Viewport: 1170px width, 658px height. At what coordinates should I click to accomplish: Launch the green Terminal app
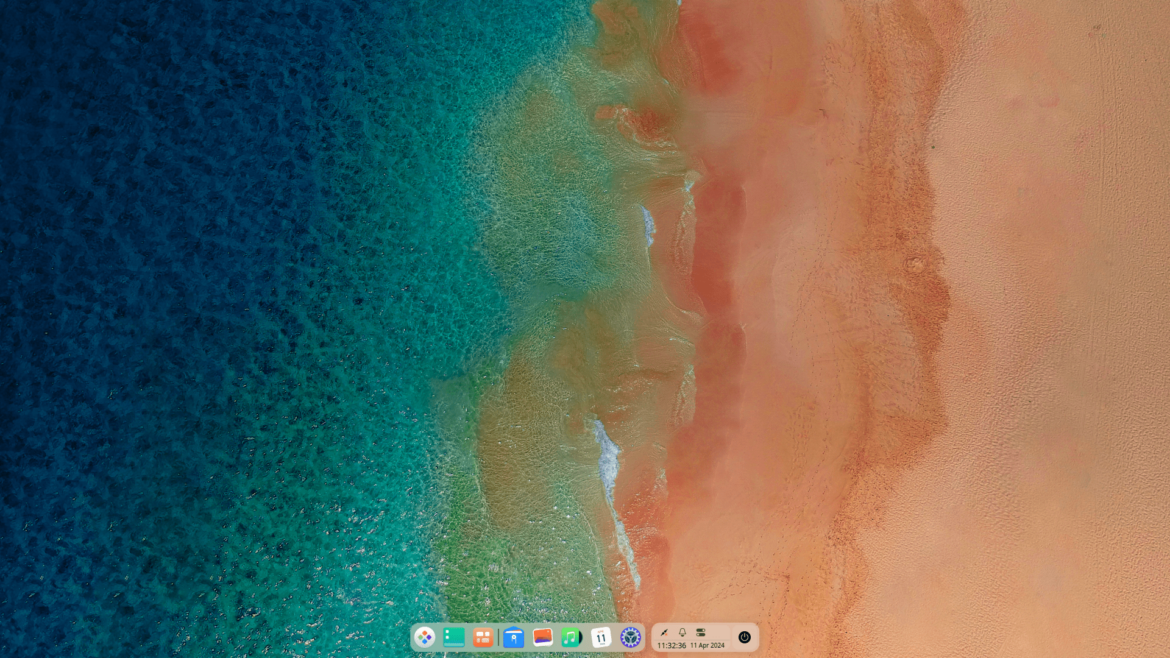[452, 637]
